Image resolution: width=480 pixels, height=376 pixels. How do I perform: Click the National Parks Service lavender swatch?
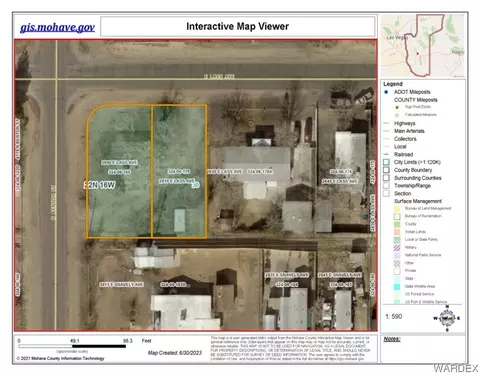397,255
